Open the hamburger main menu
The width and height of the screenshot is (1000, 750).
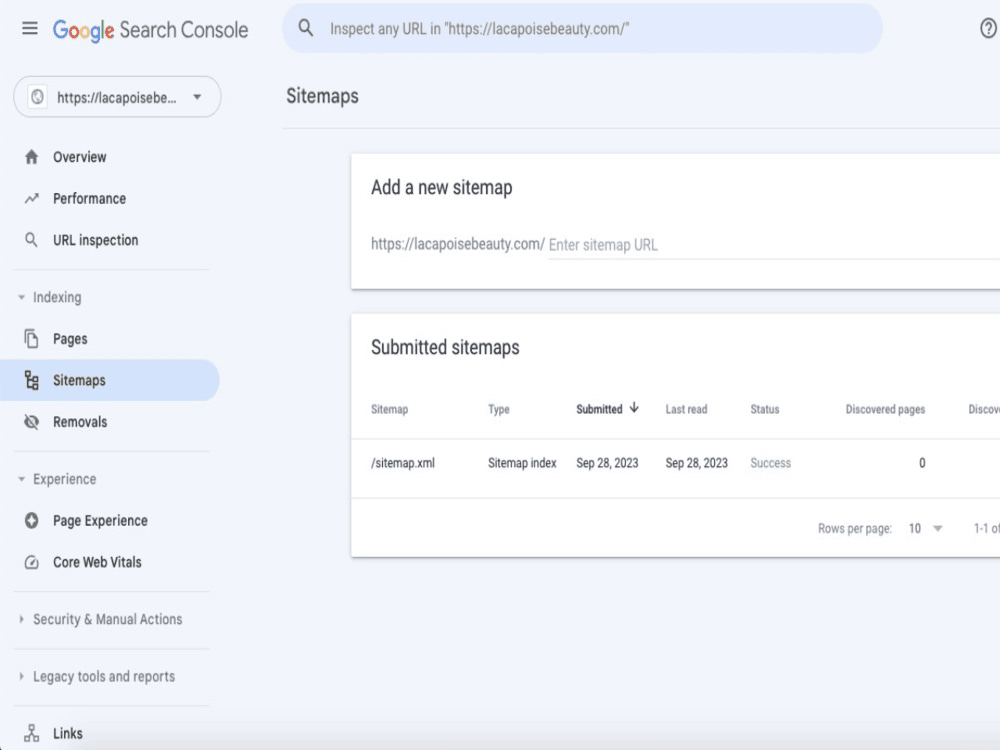[x=30, y=29]
